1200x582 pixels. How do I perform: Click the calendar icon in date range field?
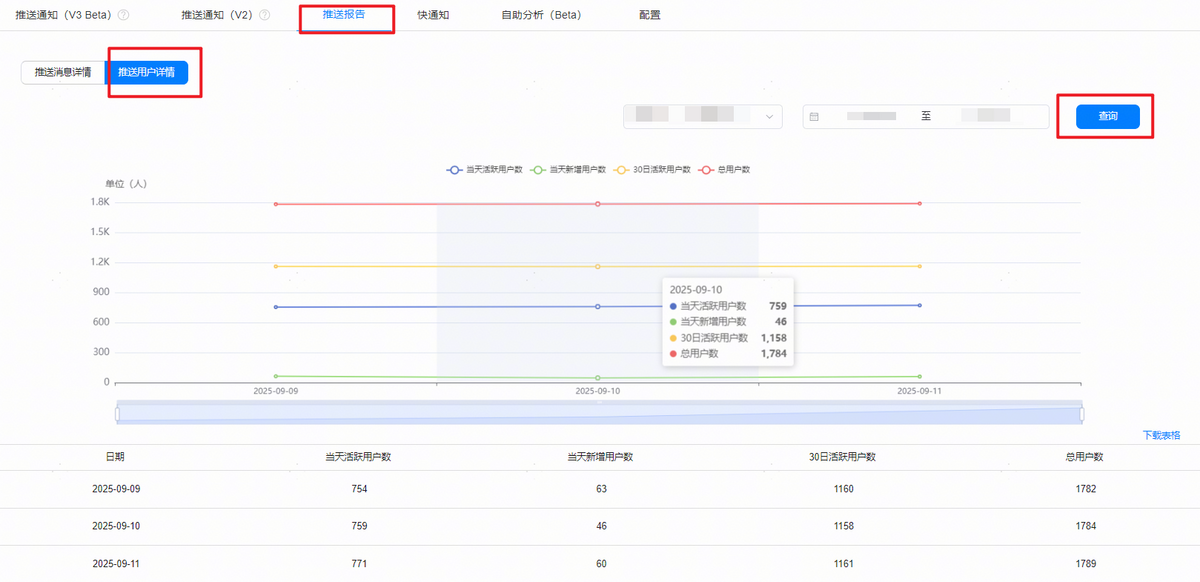[814, 117]
